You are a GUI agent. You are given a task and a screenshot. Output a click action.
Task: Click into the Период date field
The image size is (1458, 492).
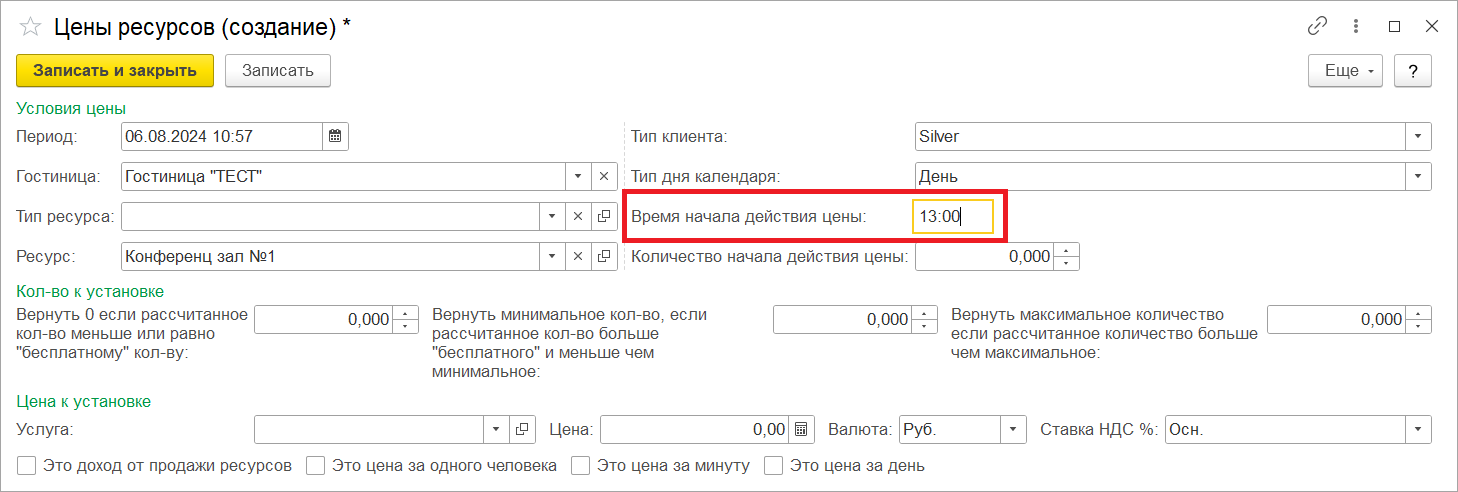(222, 136)
